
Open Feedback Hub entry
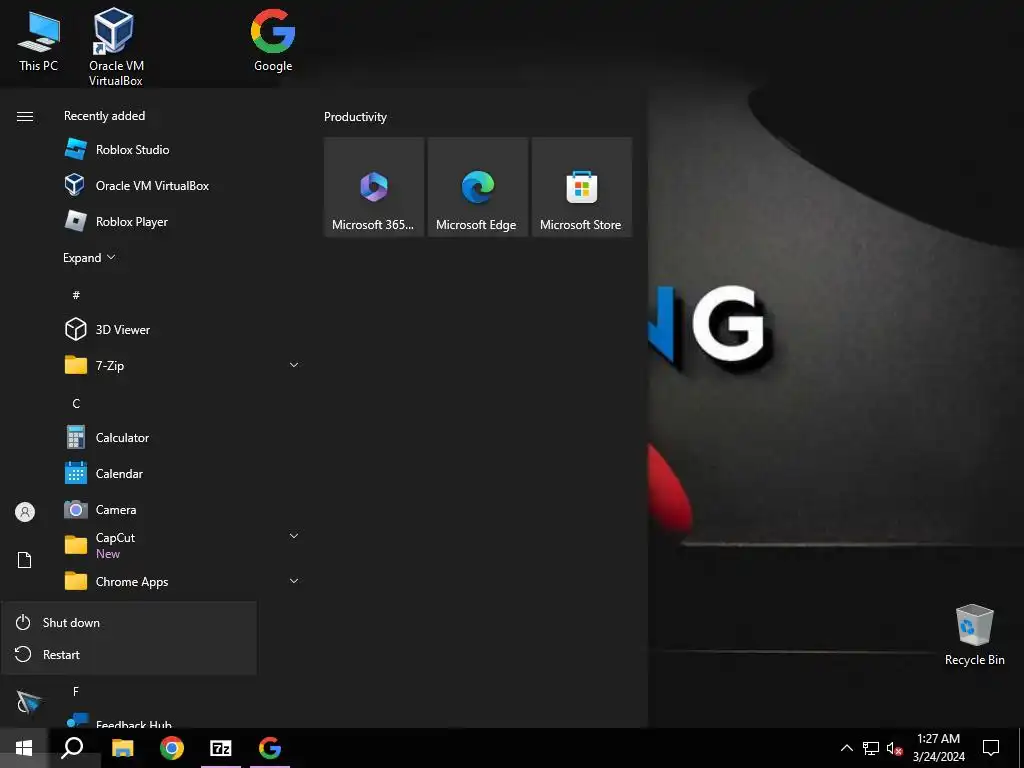pos(181,720)
